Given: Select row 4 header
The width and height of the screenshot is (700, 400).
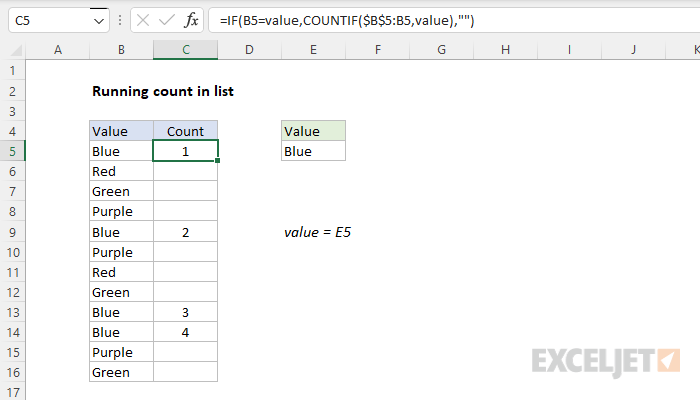Looking at the screenshot, I should tap(12, 131).
